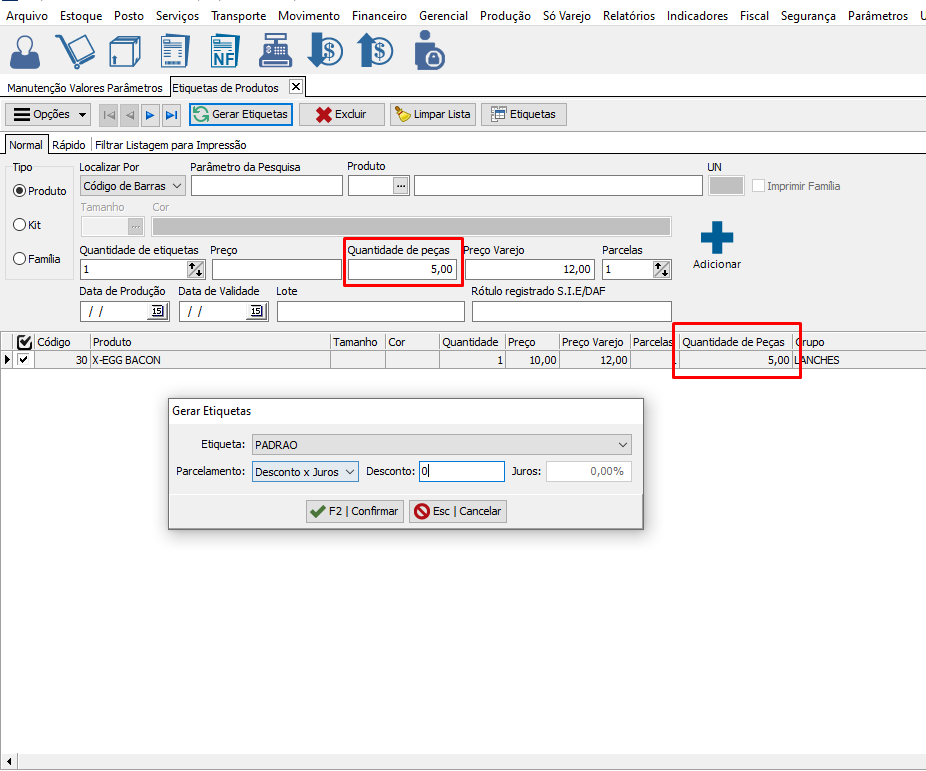Click the Esc Cancelar button
Viewport: 926px width, 771px height.
click(458, 511)
